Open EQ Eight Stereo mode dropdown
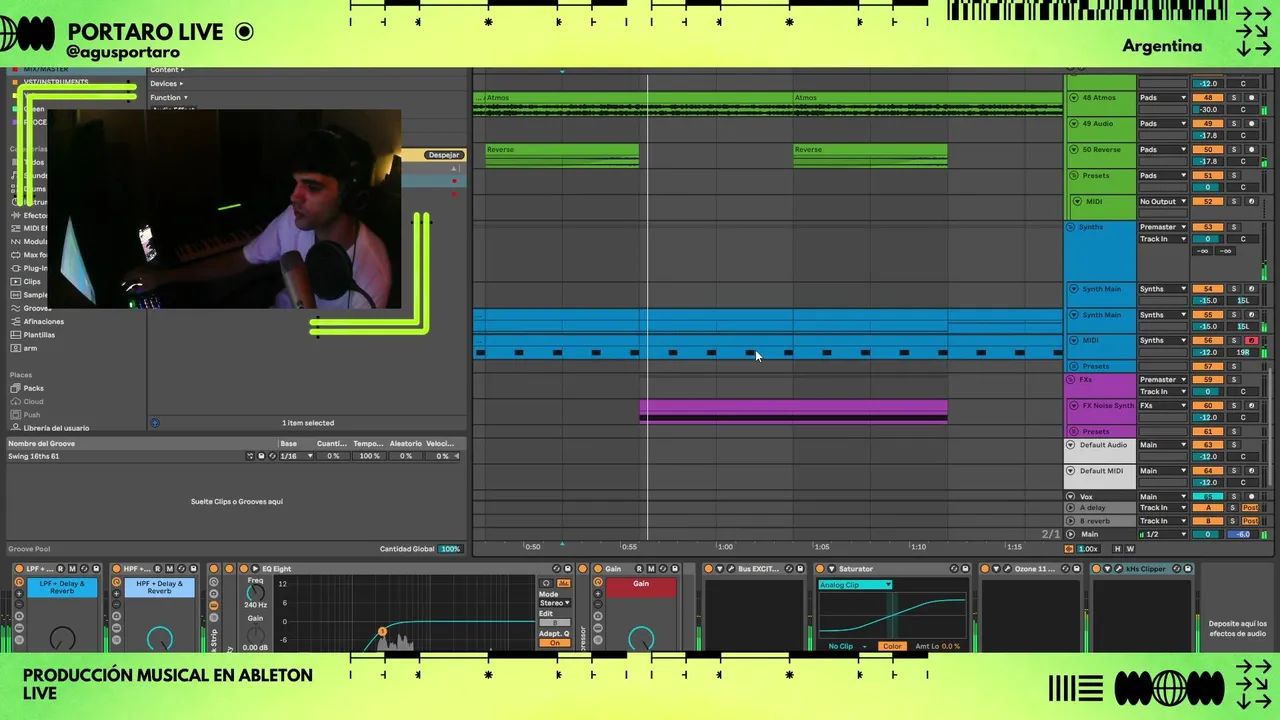 point(555,603)
